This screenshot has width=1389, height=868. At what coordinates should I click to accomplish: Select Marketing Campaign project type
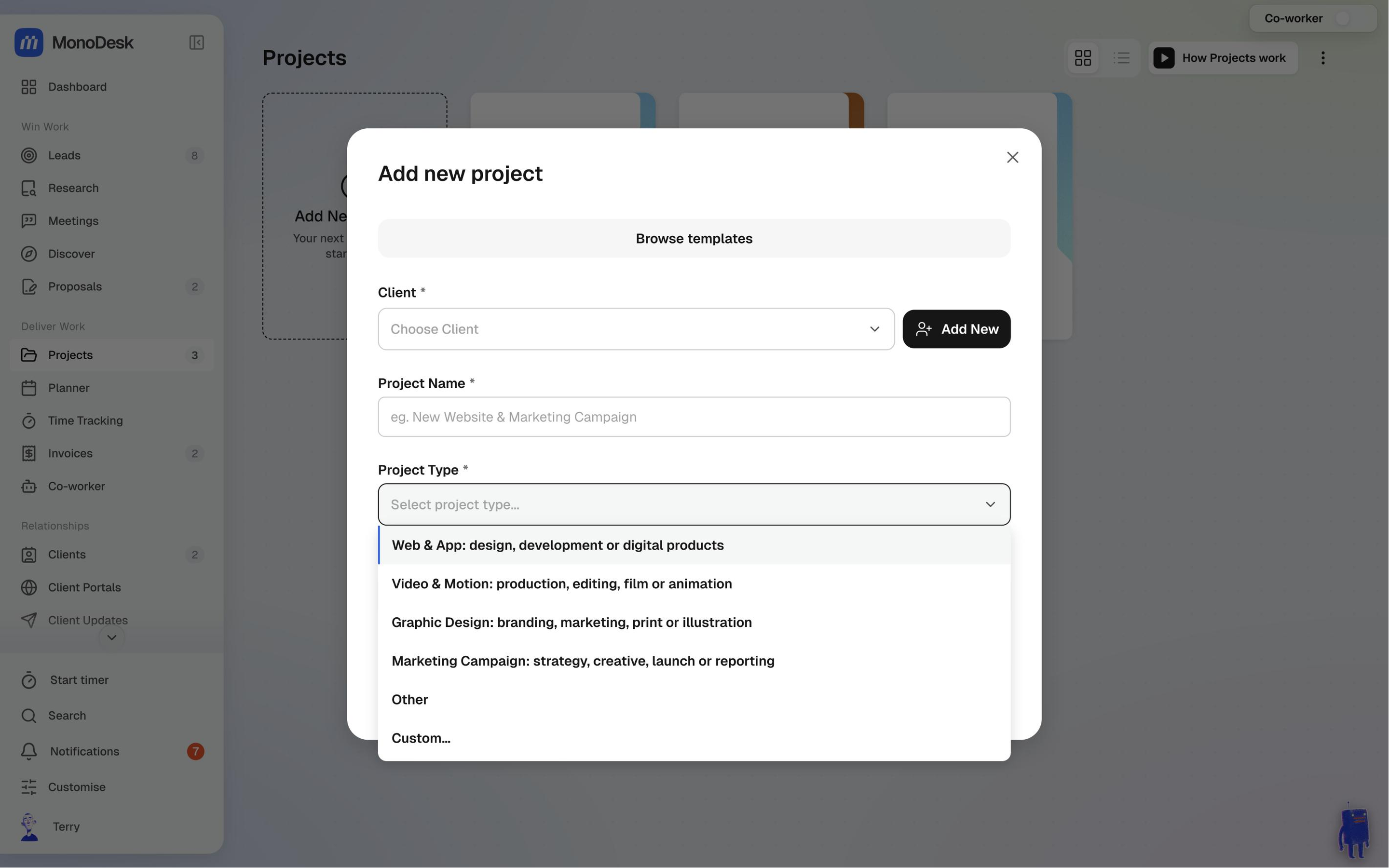pos(694,661)
